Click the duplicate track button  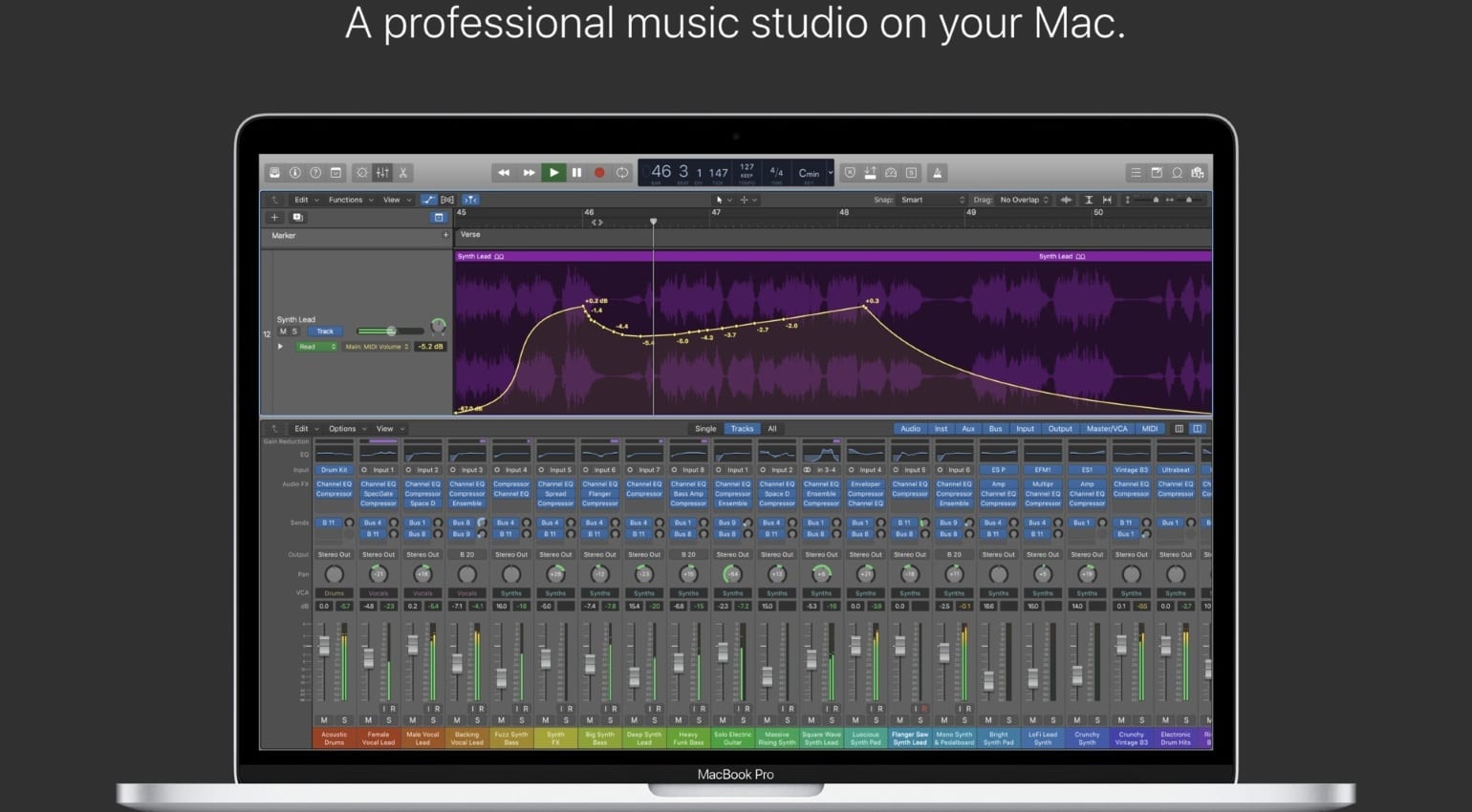297,217
